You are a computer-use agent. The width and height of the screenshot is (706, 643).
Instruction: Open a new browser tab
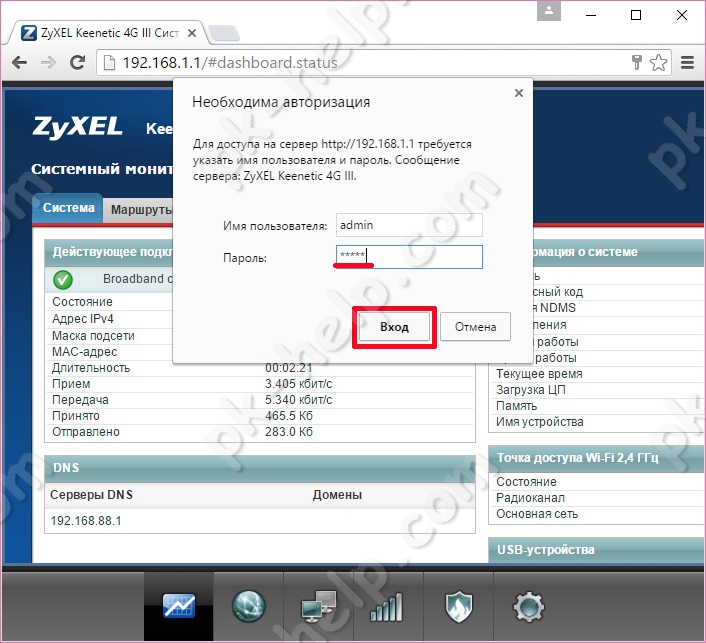(x=224, y=33)
